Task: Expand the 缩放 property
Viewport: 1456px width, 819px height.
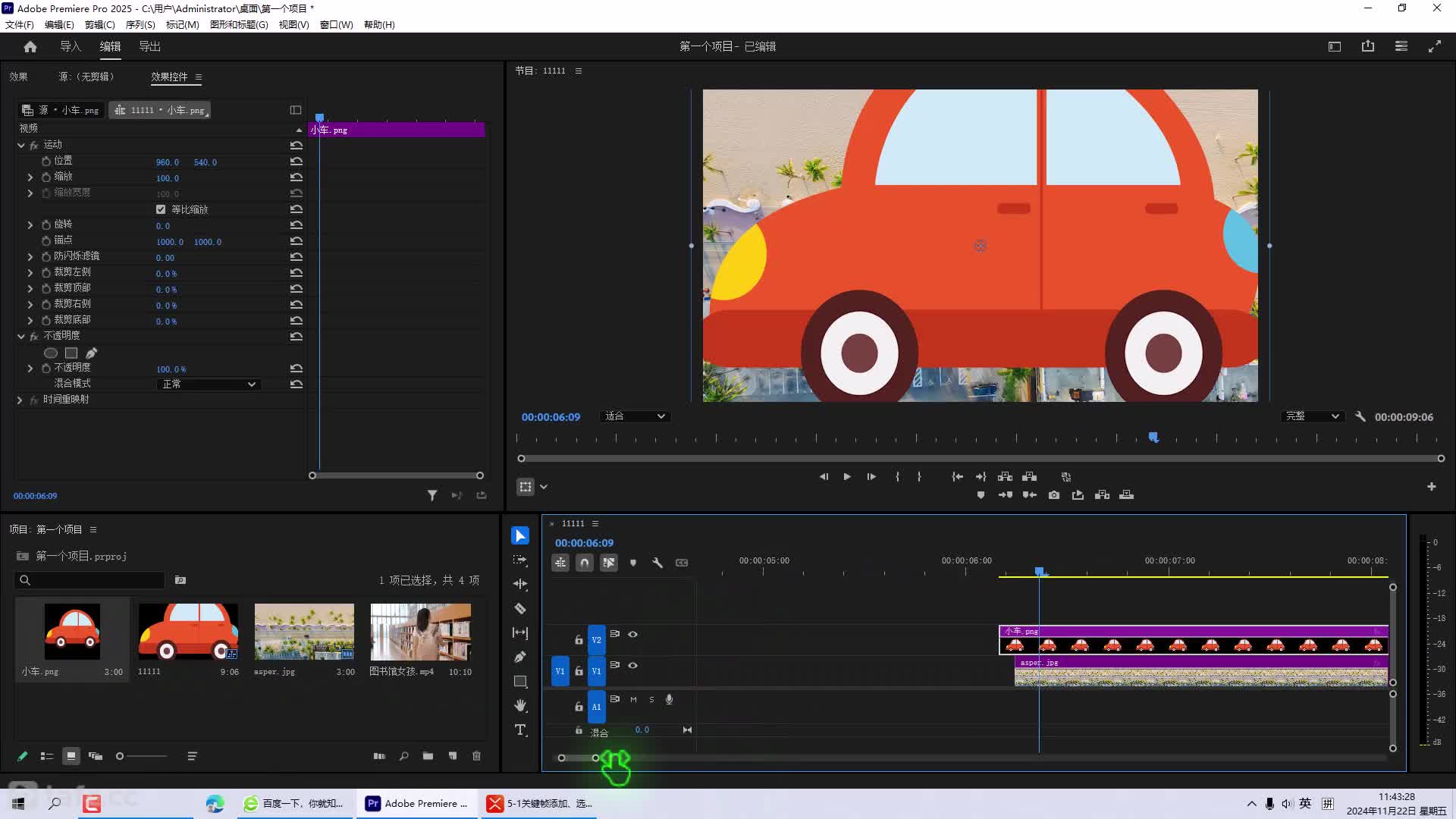Action: [x=30, y=177]
